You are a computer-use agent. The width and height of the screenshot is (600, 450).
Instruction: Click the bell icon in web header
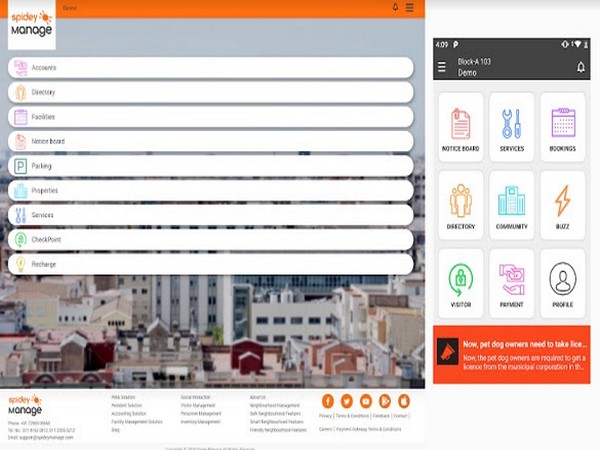click(x=395, y=7)
